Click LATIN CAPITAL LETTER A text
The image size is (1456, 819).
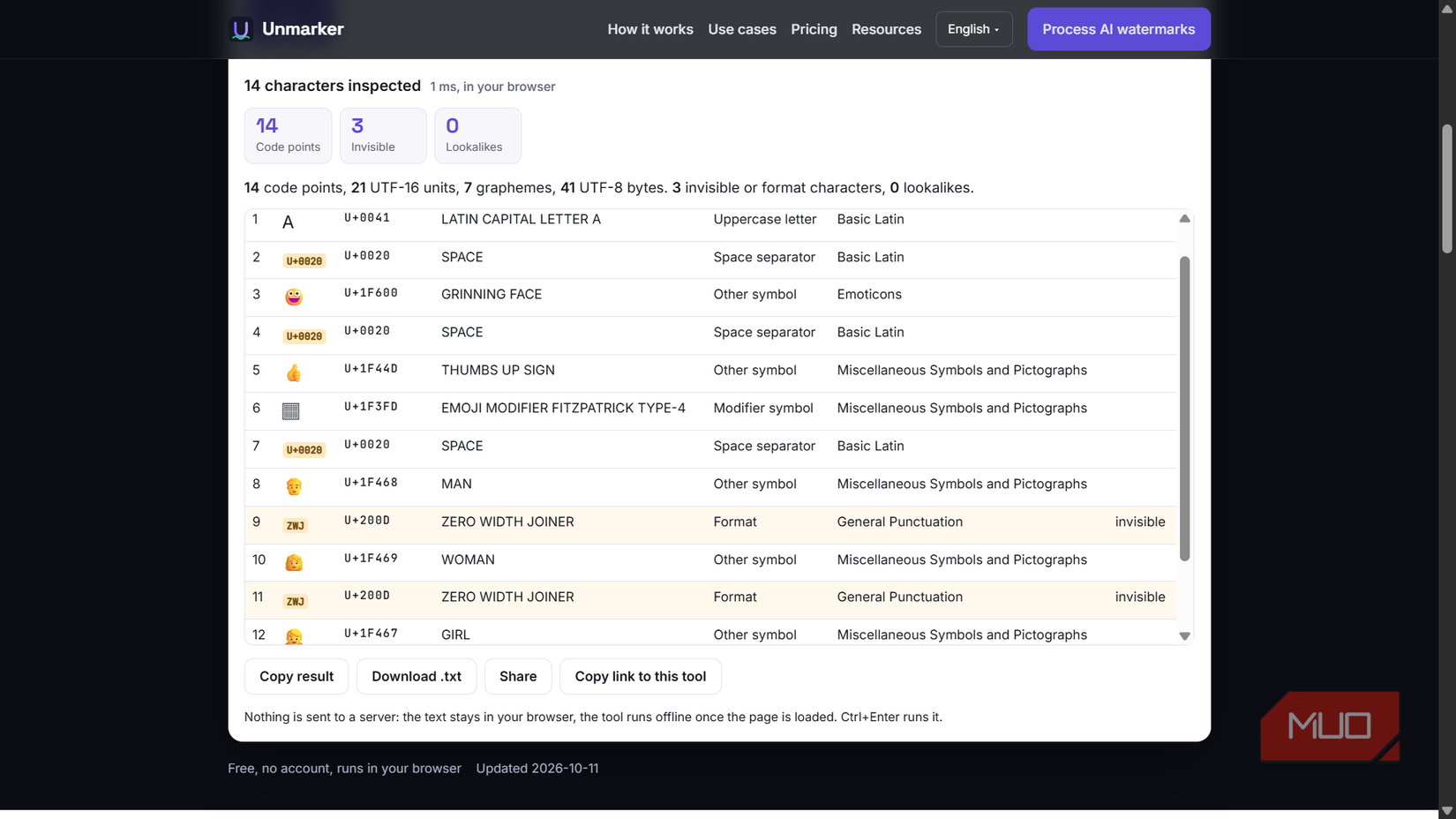(x=521, y=219)
